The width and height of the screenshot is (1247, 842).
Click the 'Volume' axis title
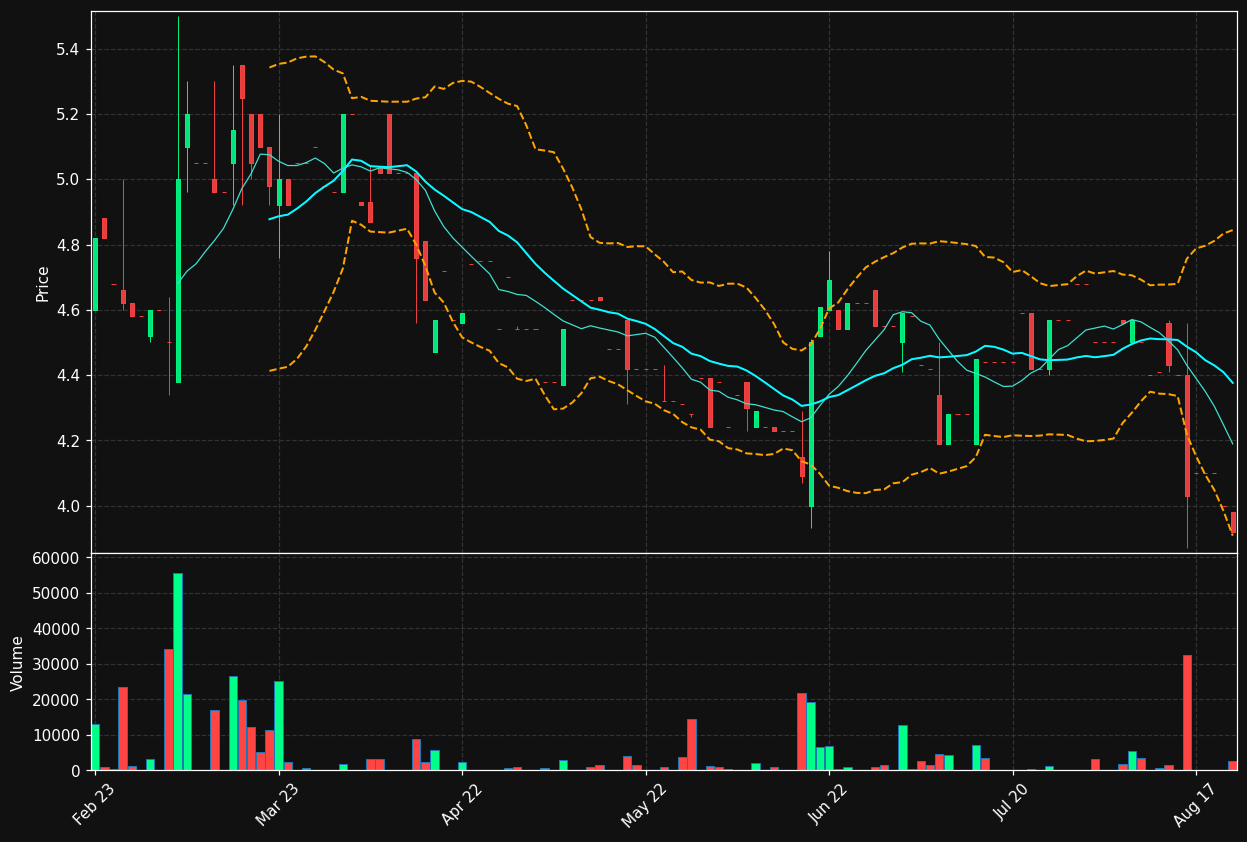(18, 663)
